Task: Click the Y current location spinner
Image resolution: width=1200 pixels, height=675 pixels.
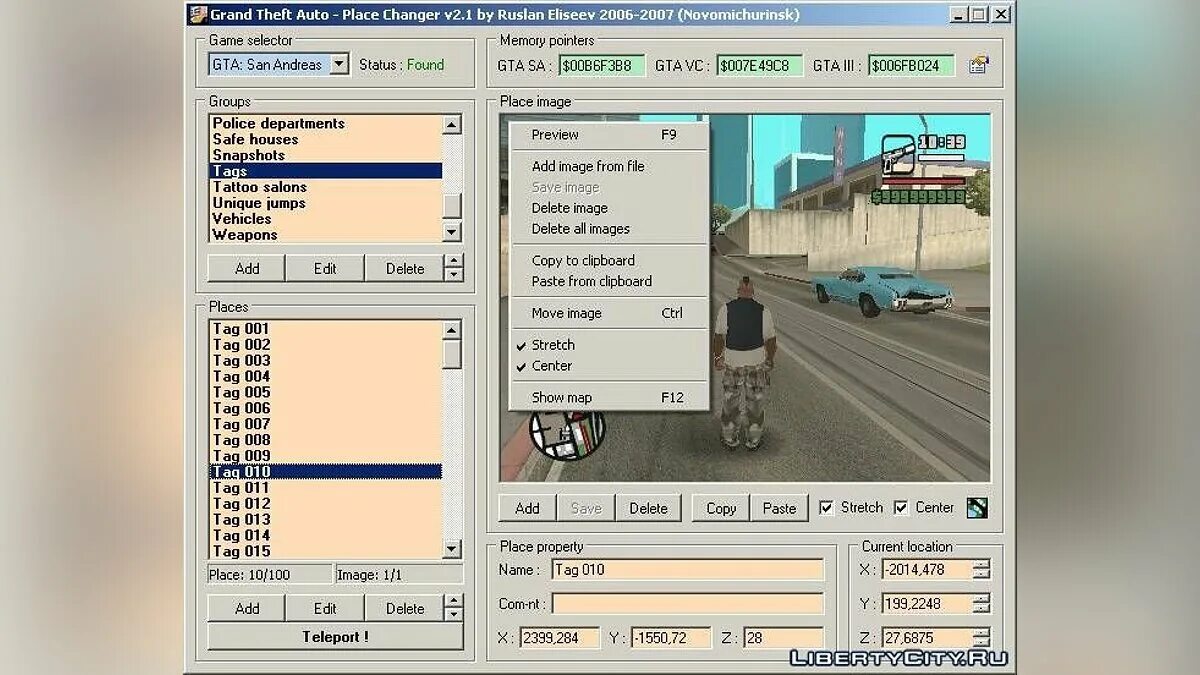Action: tap(981, 604)
